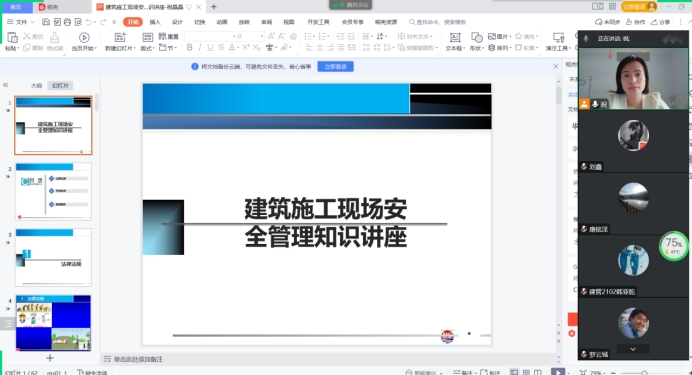This screenshot has width=692, height=375.
Task: Open the Design ribbon tab
Action: tap(177, 22)
